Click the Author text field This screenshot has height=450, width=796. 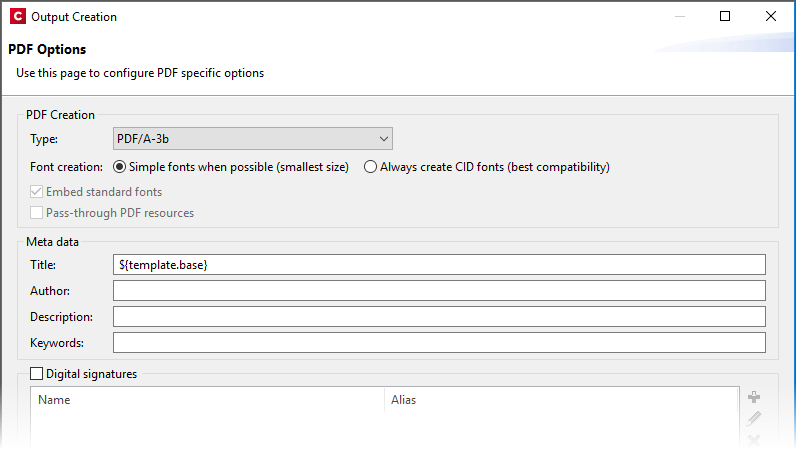coord(439,291)
